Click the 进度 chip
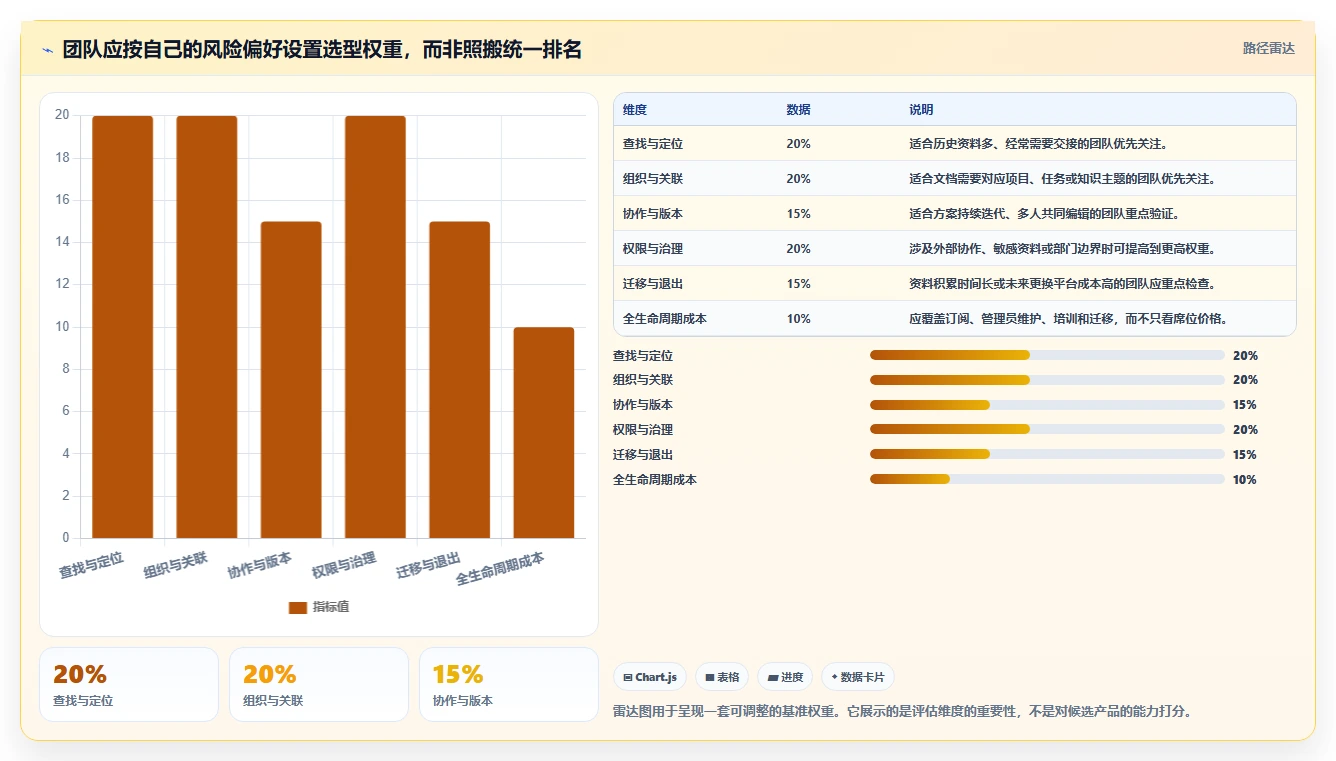The height and width of the screenshot is (761, 1336). click(785, 677)
